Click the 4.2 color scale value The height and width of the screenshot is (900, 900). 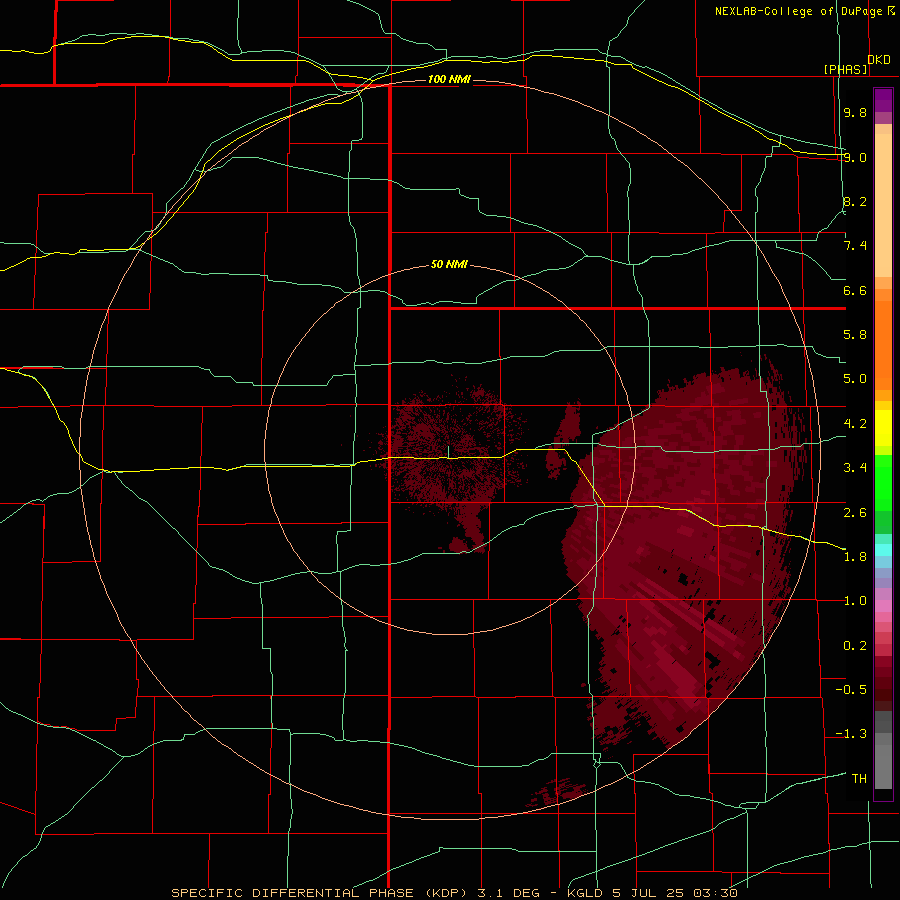(x=855, y=424)
